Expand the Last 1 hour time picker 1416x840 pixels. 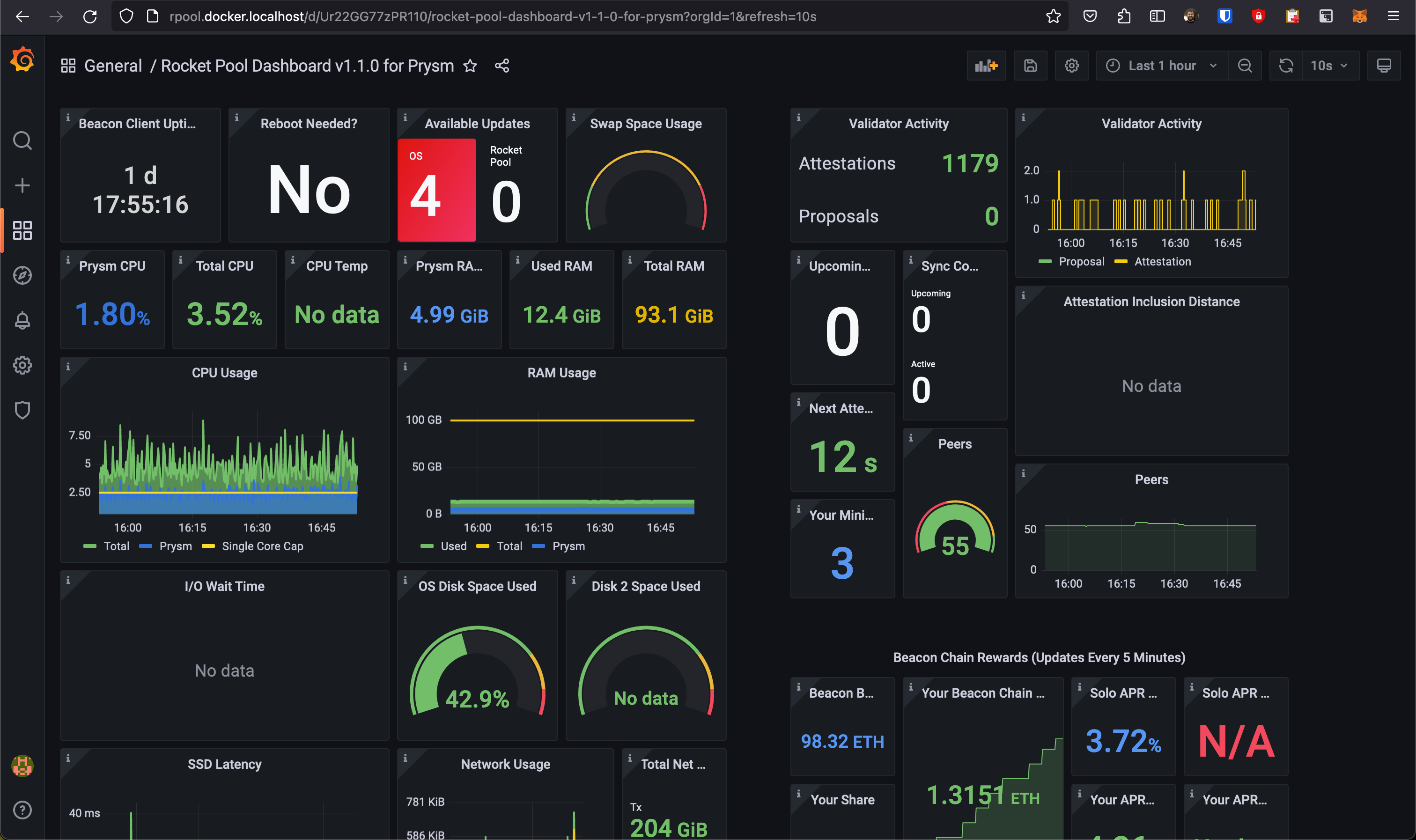click(x=1162, y=66)
